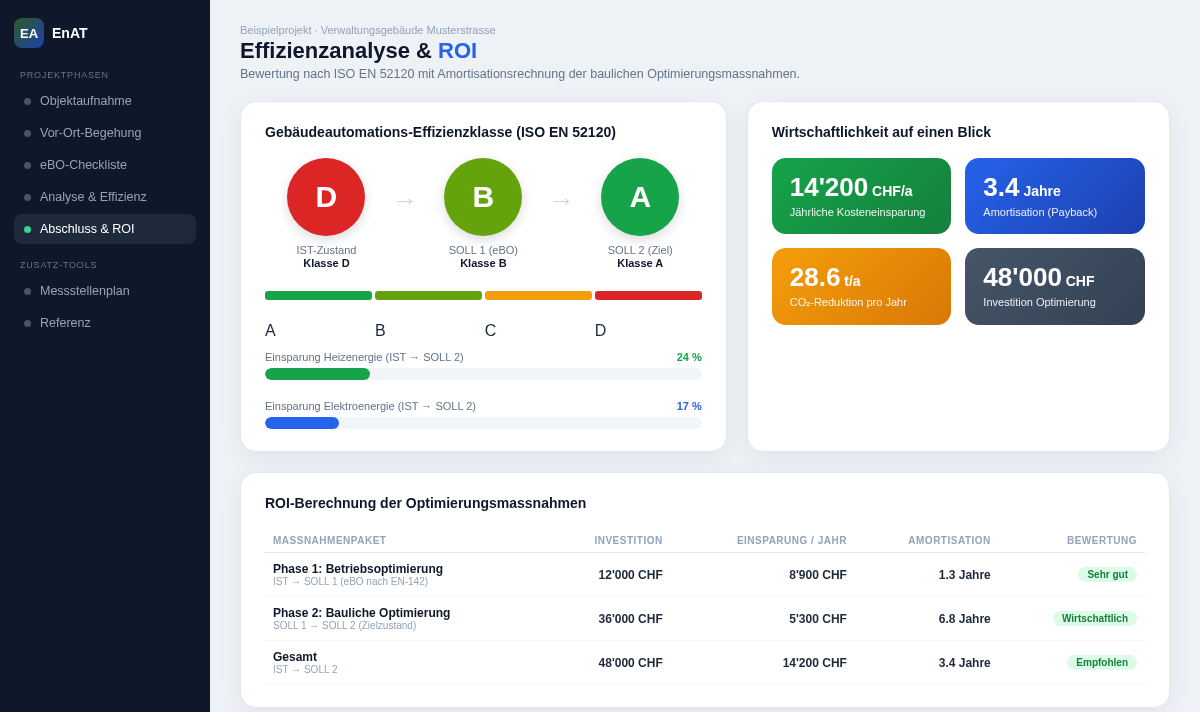Select the Phase 2: Bauliche Optimierung row

(x=705, y=619)
